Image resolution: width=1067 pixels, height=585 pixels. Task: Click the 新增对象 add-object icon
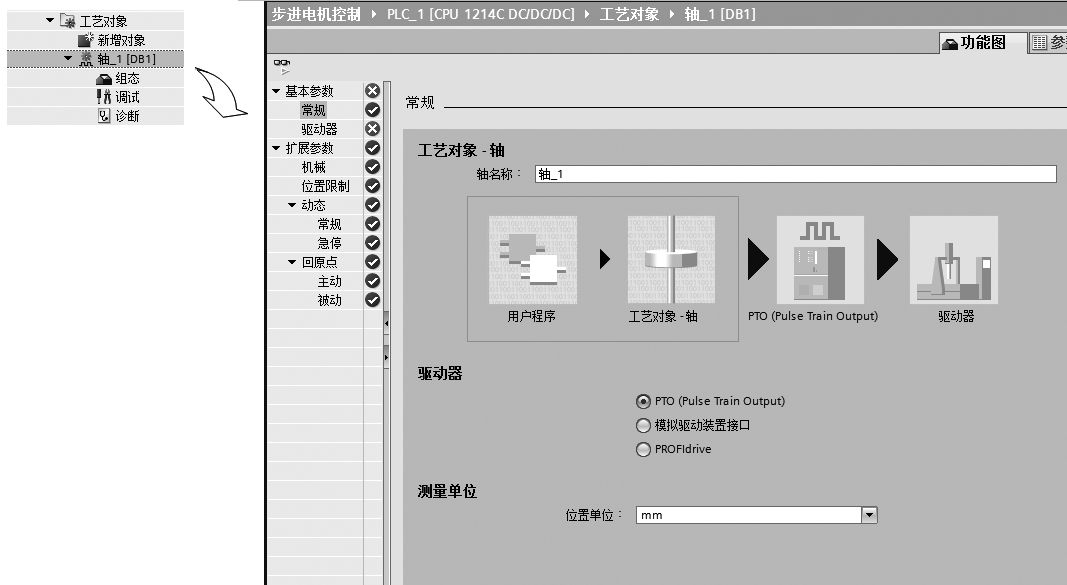(86, 39)
